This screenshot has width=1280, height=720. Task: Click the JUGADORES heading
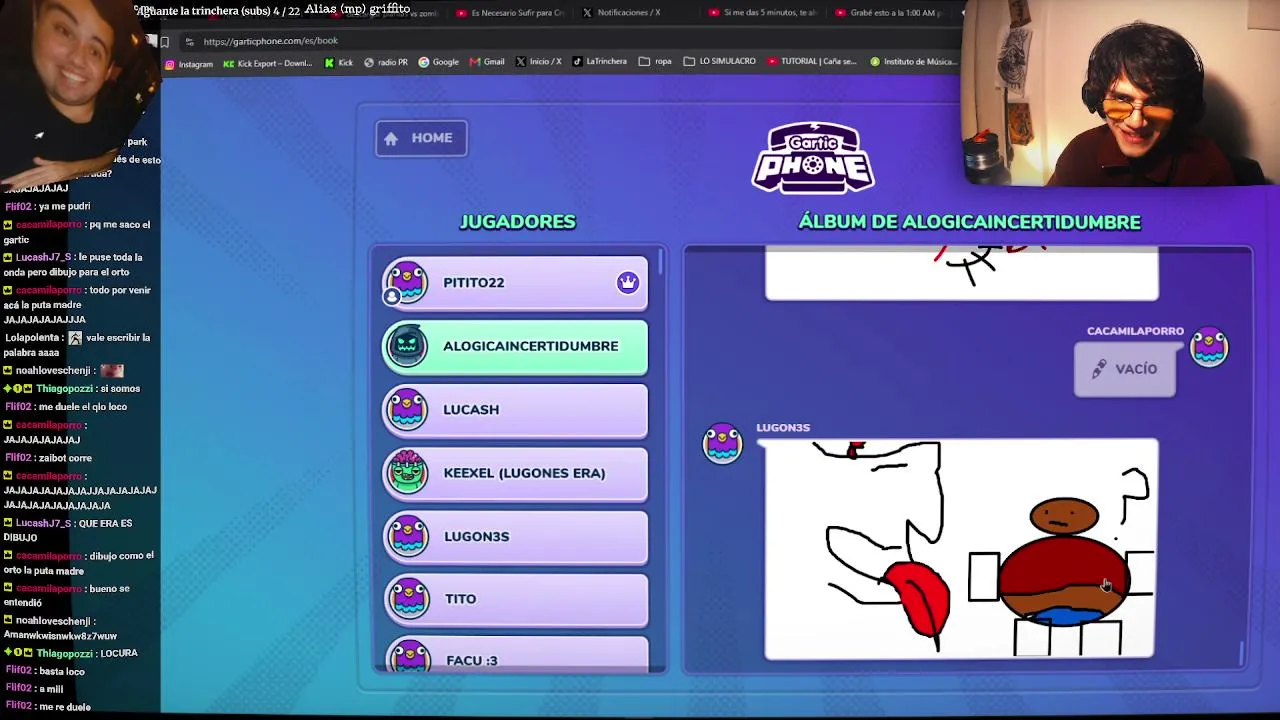tap(517, 222)
